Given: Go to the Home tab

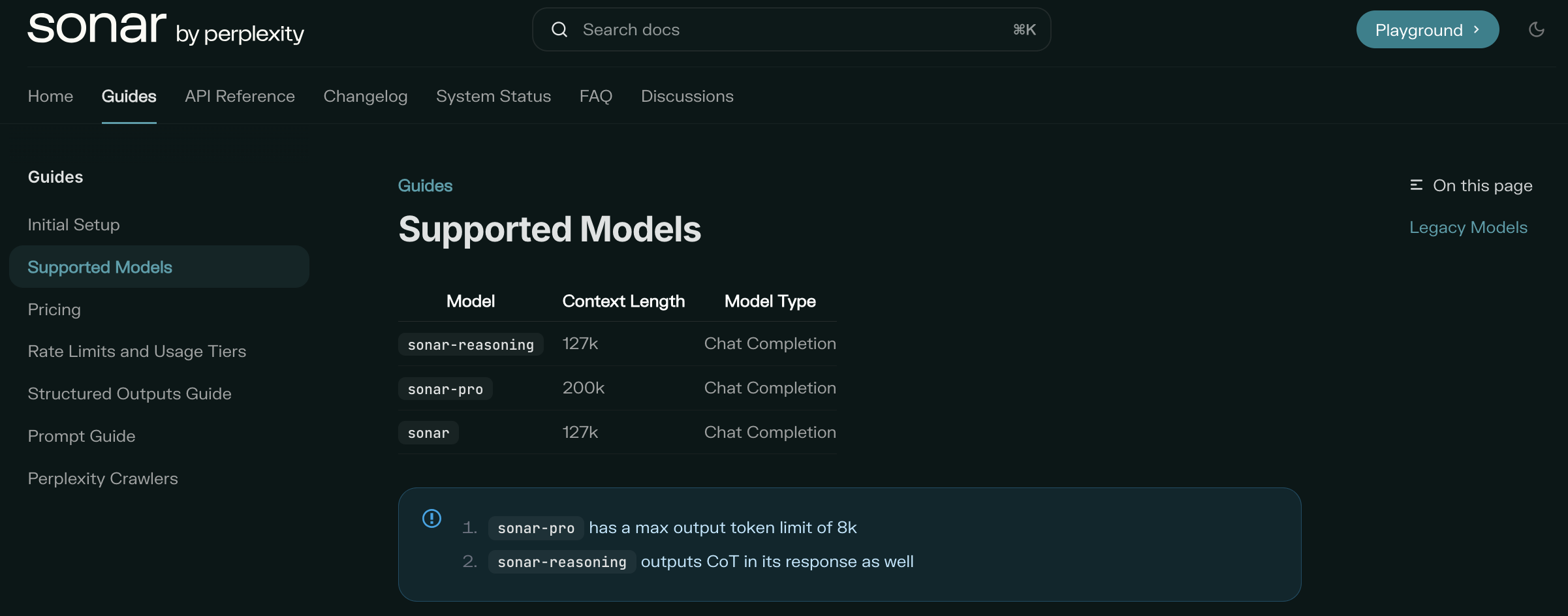Looking at the screenshot, I should (50, 96).
